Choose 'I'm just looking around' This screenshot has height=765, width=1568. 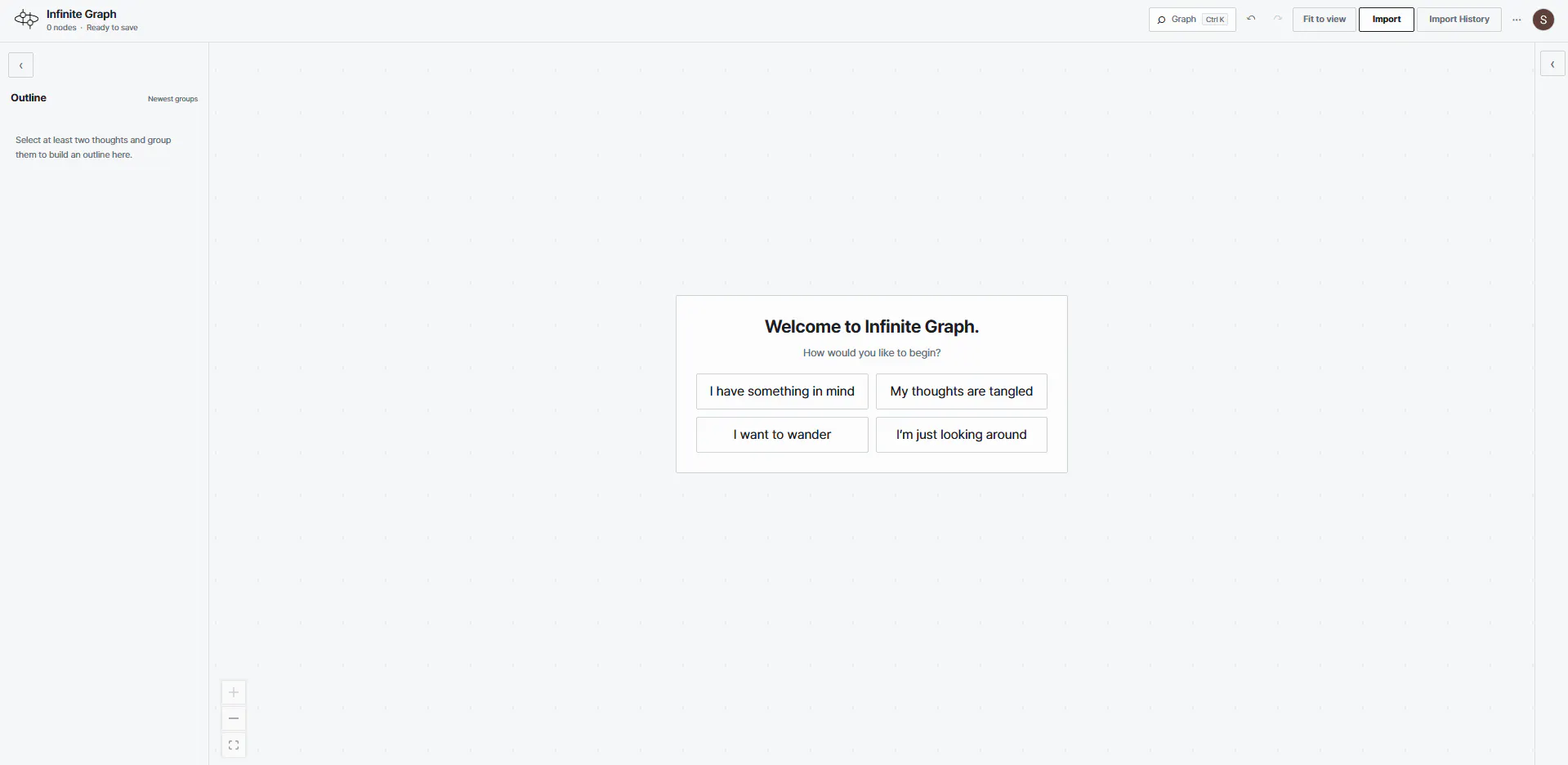pyautogui.click(x=961, y=435)
